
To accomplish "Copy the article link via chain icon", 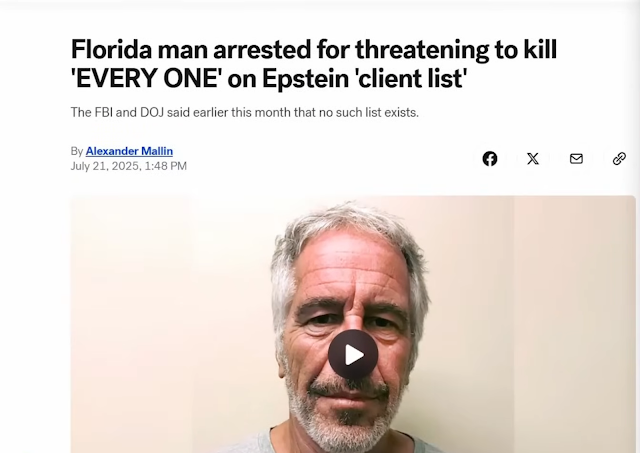I will coord(619,158).
